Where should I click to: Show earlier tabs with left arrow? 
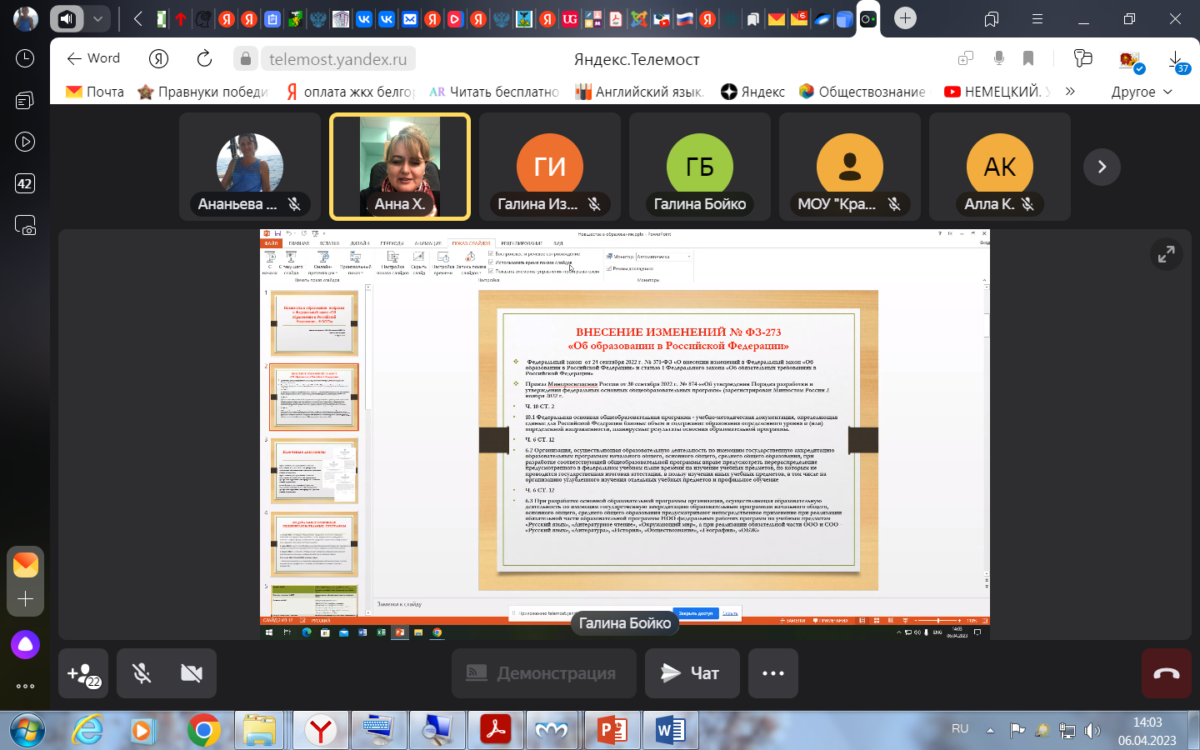pyautogui.click(x=137, y=18)
